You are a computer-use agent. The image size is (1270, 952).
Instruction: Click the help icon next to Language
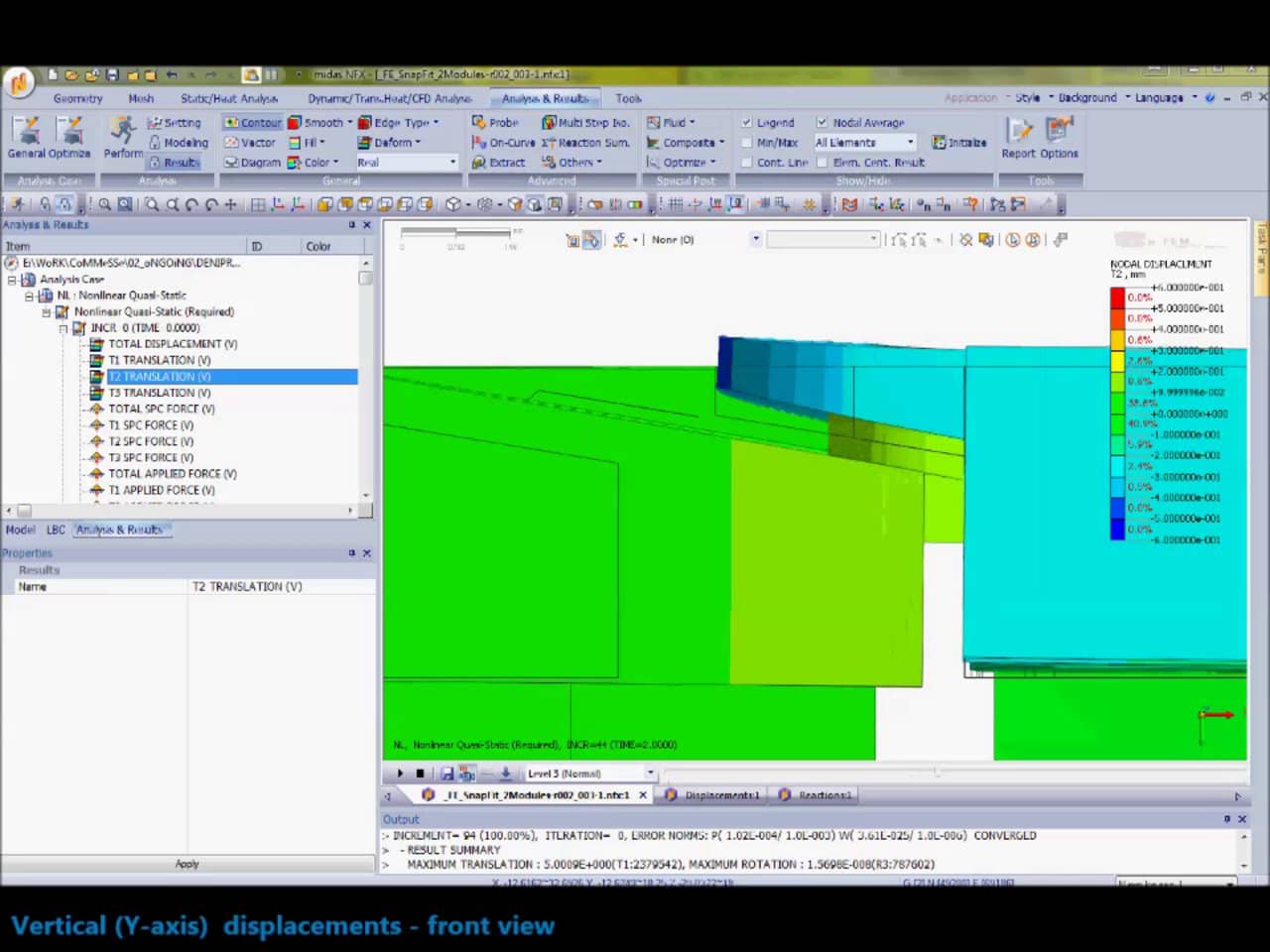tap(1209, 98)
